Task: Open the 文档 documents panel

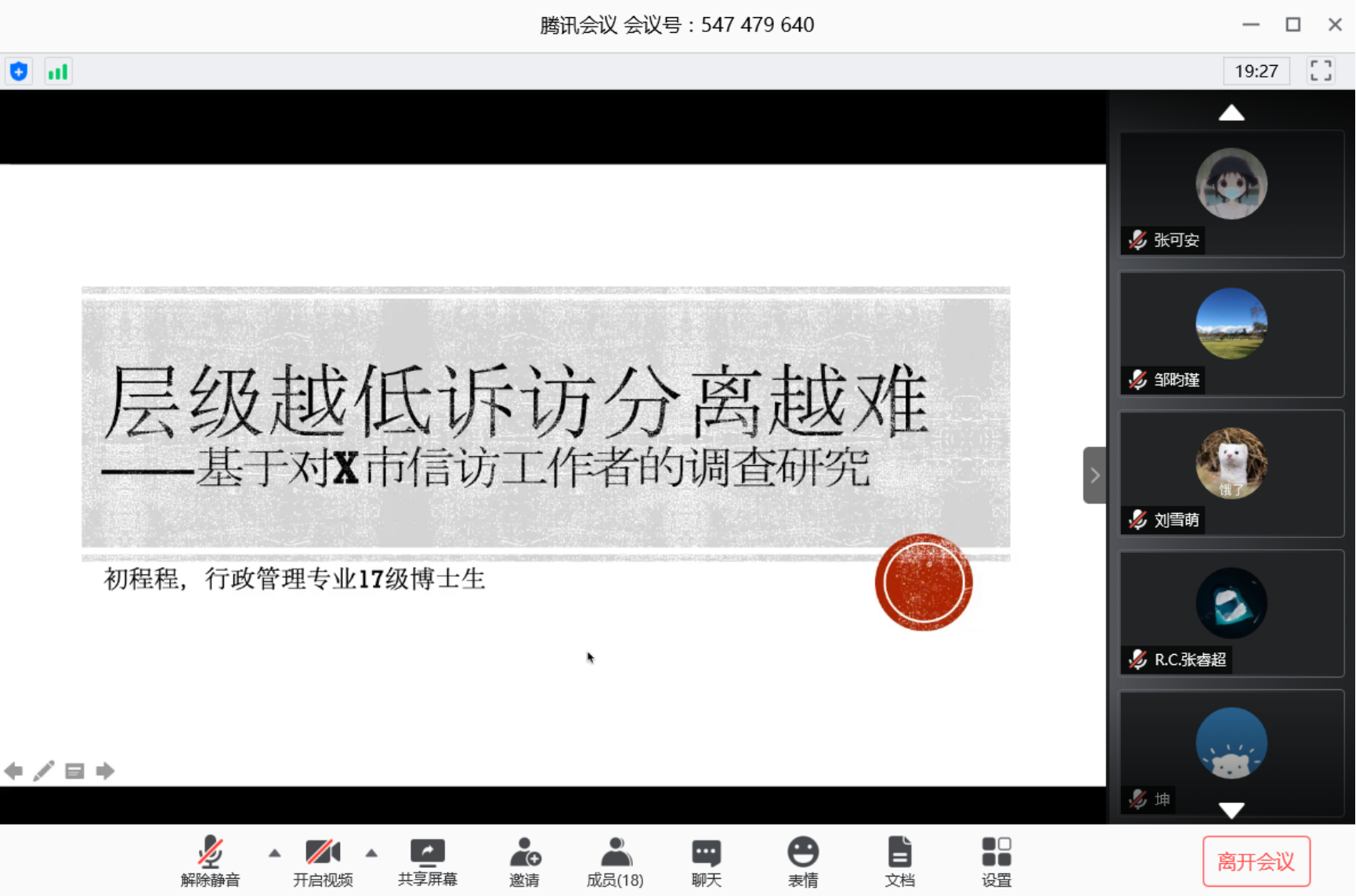Action: pos(899,862)
